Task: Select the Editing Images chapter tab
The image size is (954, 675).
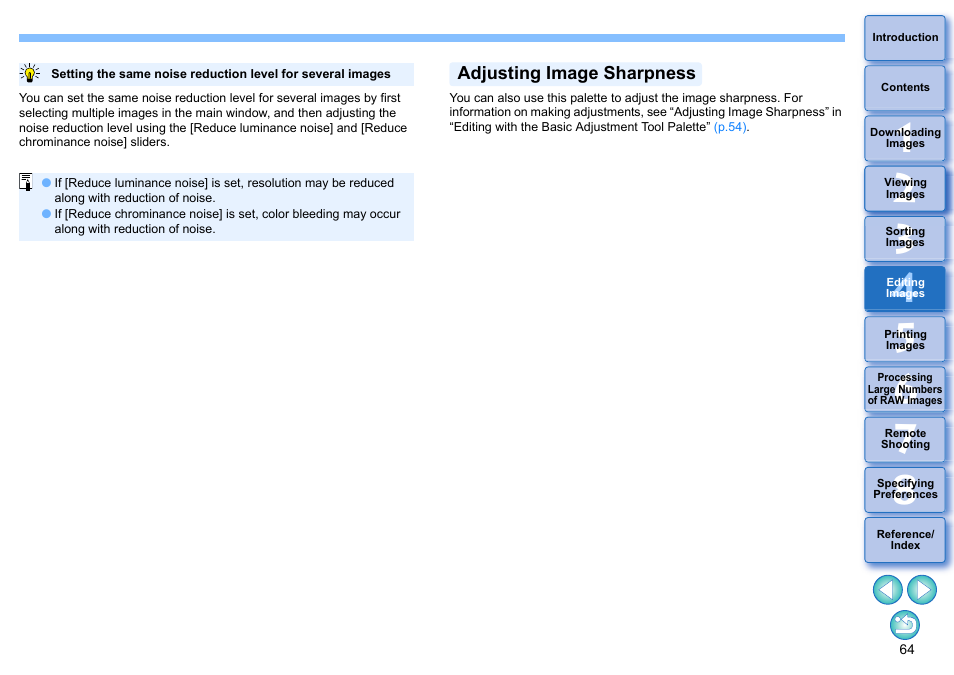Action: (905, 289)
